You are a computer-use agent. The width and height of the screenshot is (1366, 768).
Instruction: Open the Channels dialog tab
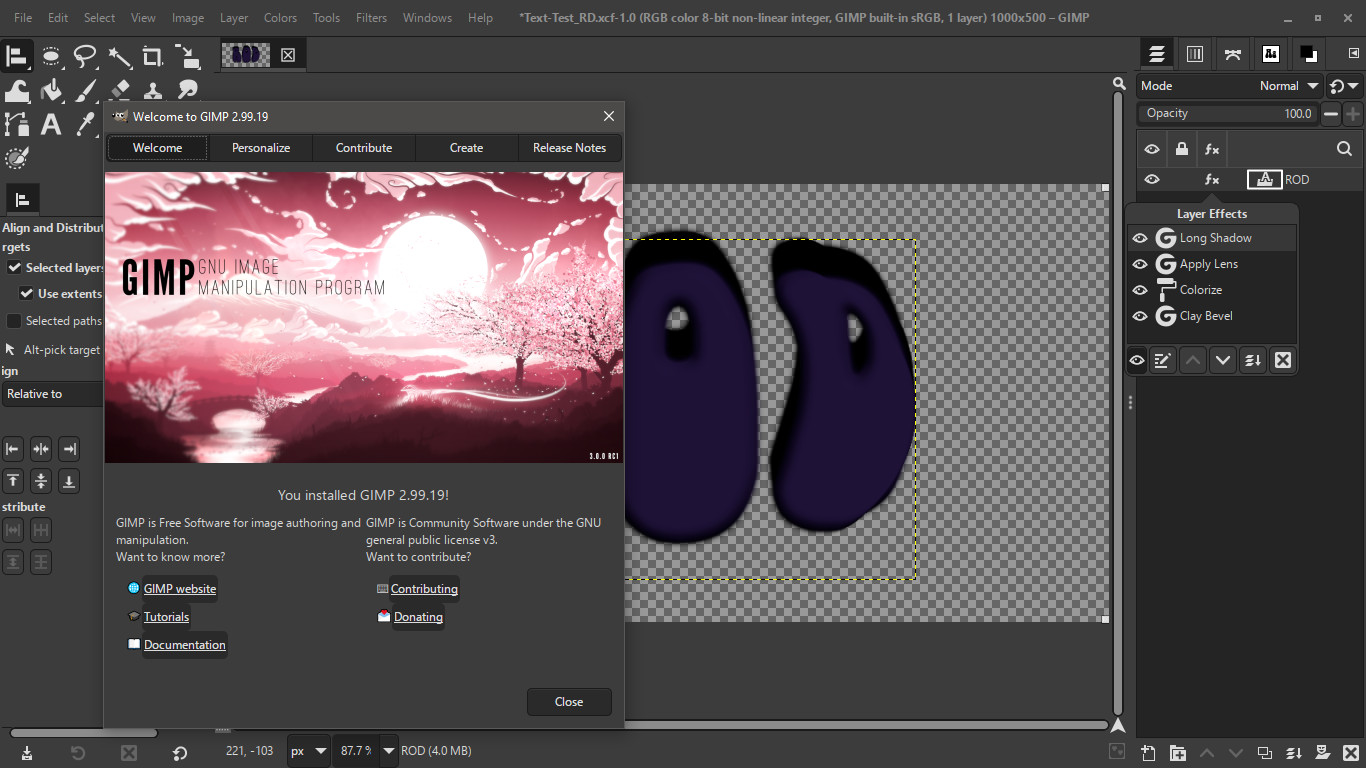(x=1195, y=53)
